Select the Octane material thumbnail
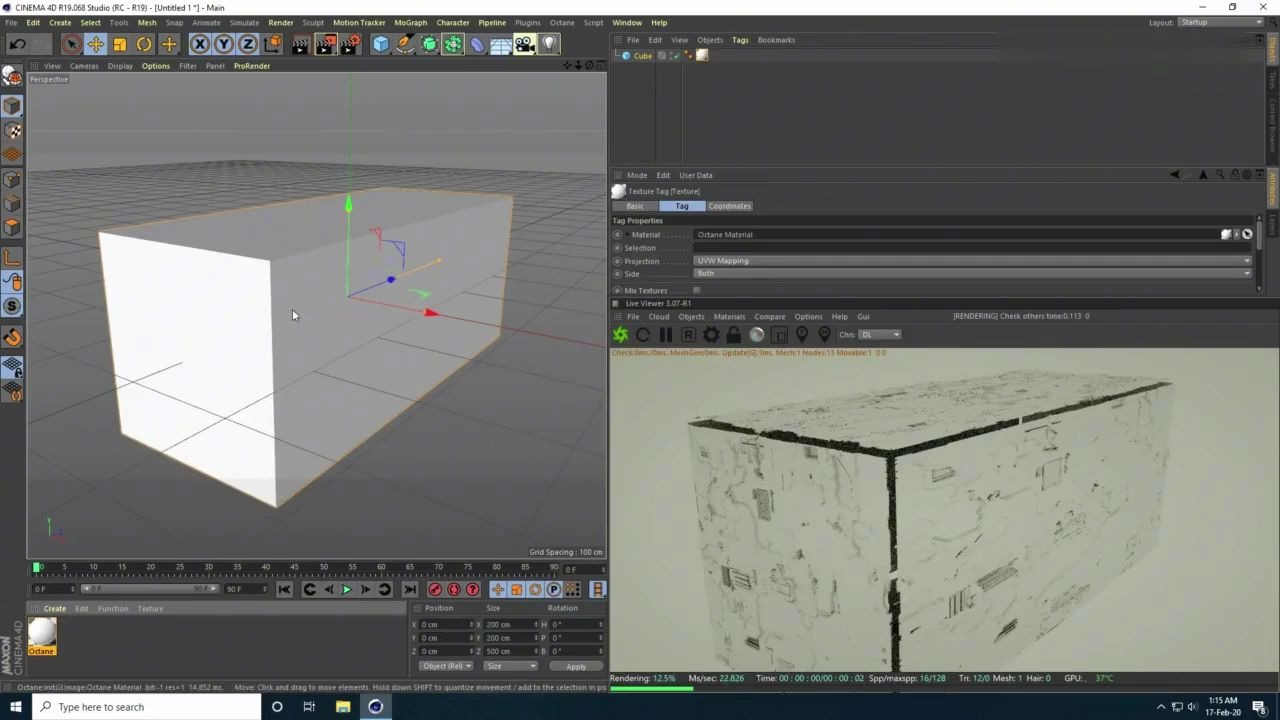This screenshot has width=1280, height=720. [x=41, y=632]
